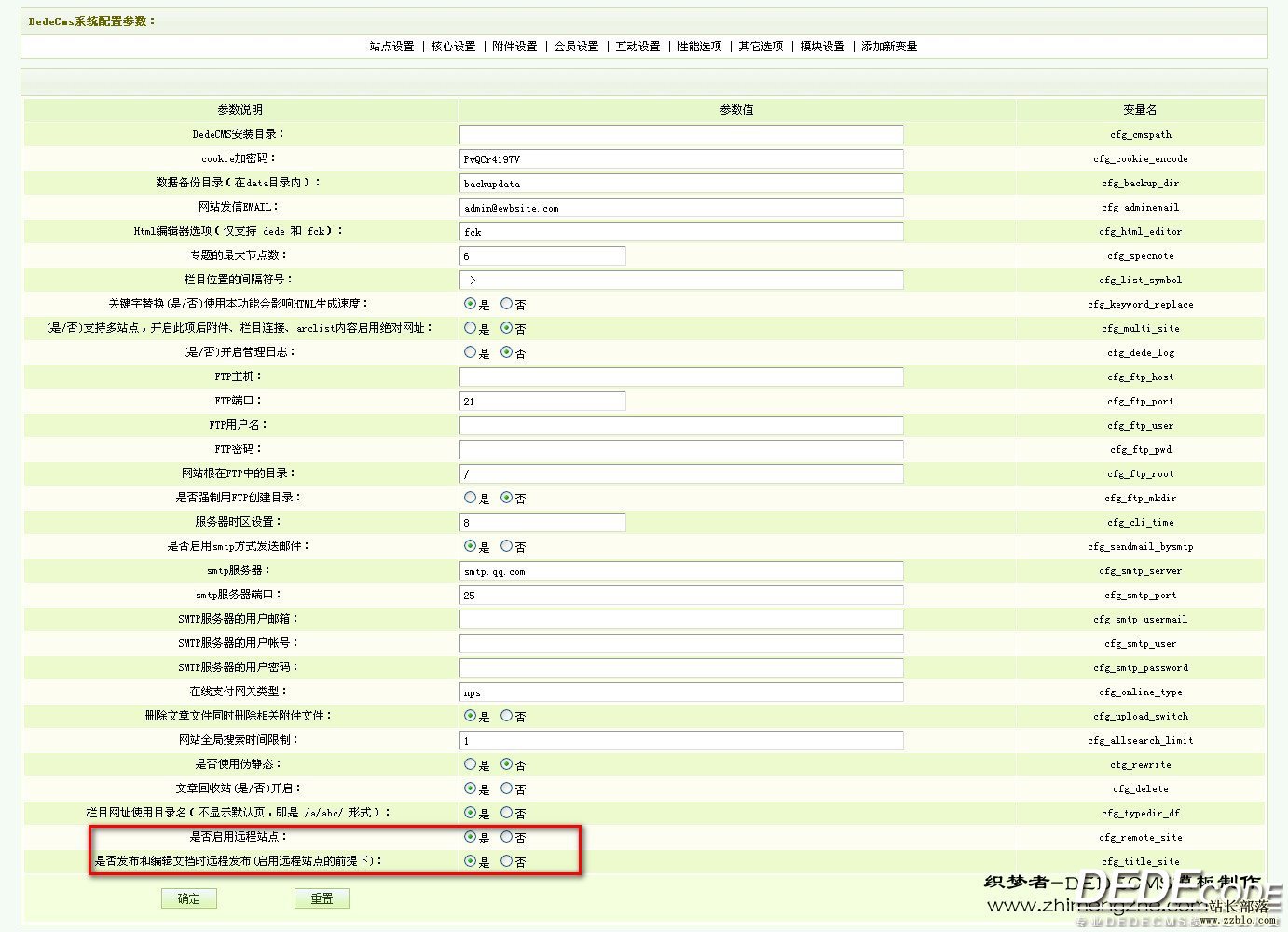Select 否 for 支持多站点

[x=506, y=328]
